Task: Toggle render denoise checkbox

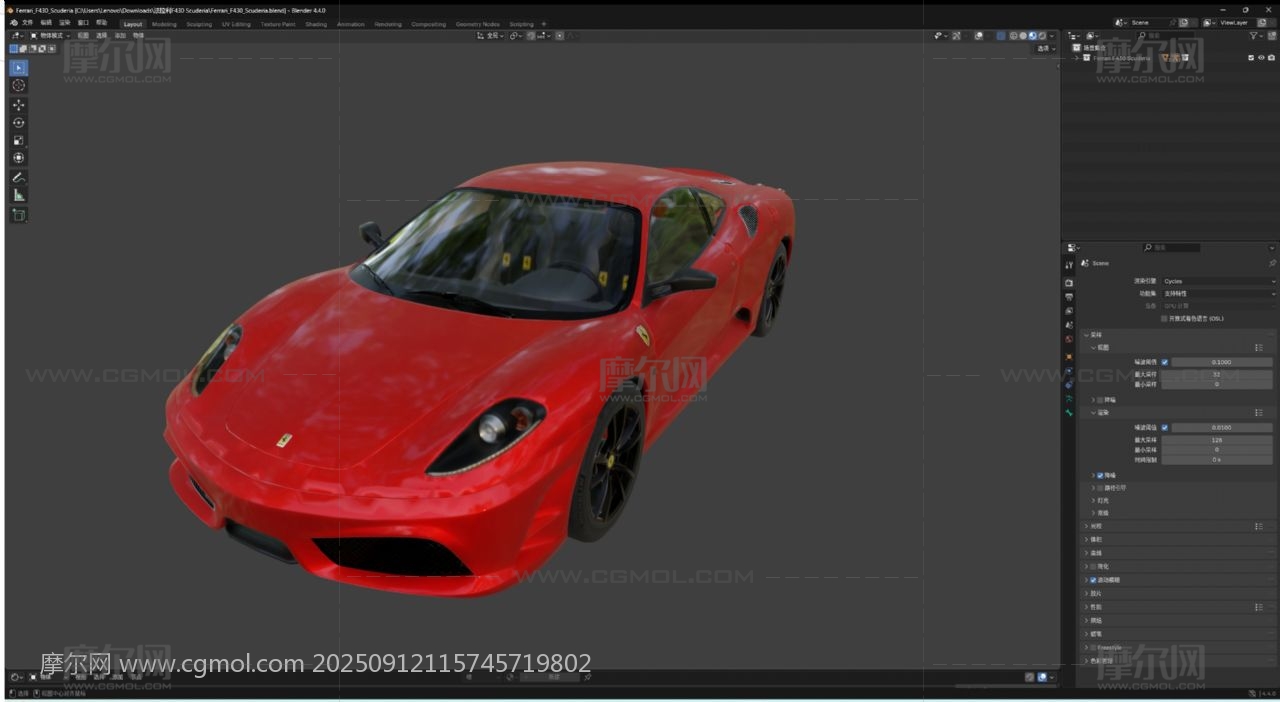Action: tap(1100, 475)
